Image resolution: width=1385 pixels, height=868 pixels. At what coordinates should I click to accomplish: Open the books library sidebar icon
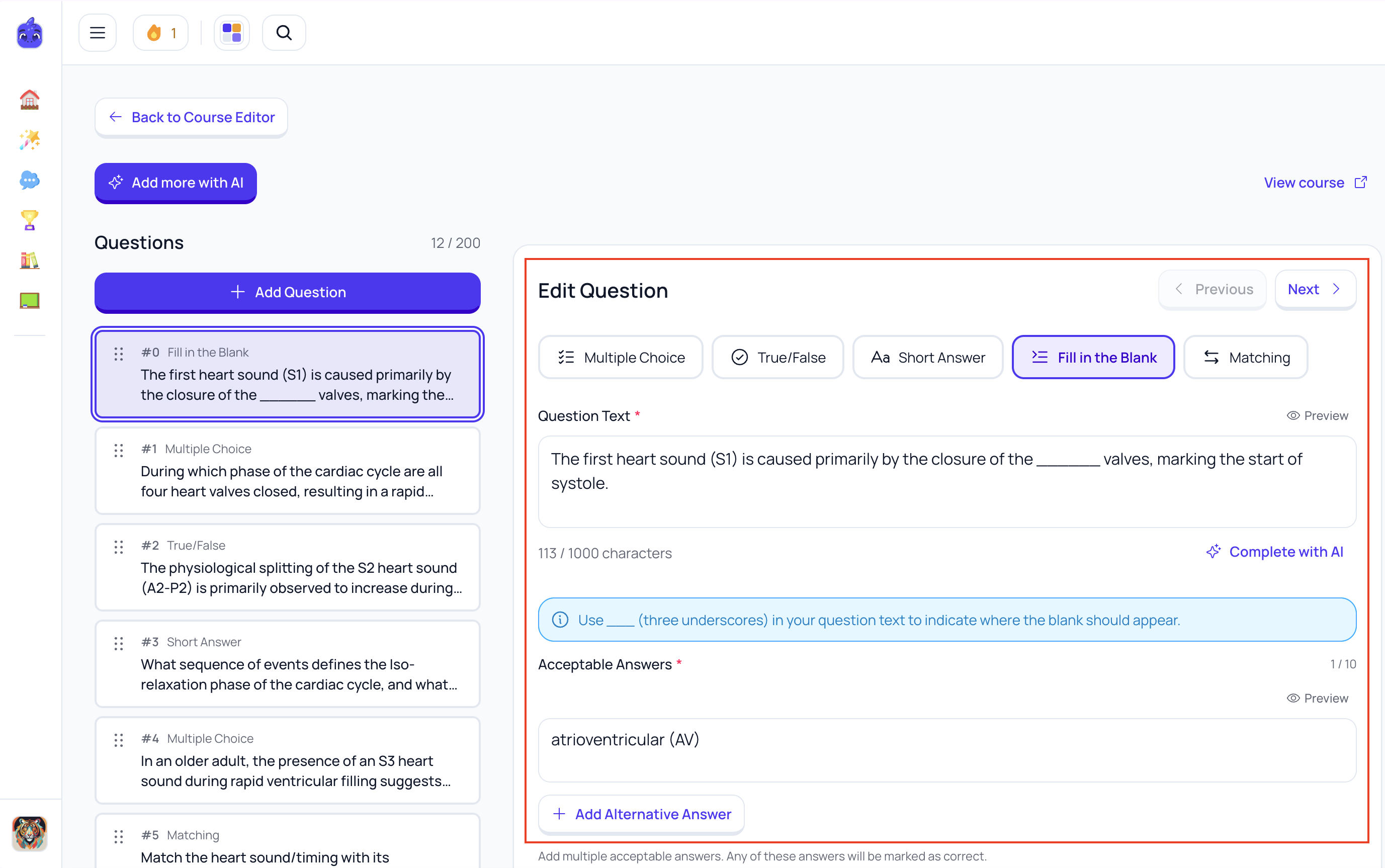(x=29, y=261)
